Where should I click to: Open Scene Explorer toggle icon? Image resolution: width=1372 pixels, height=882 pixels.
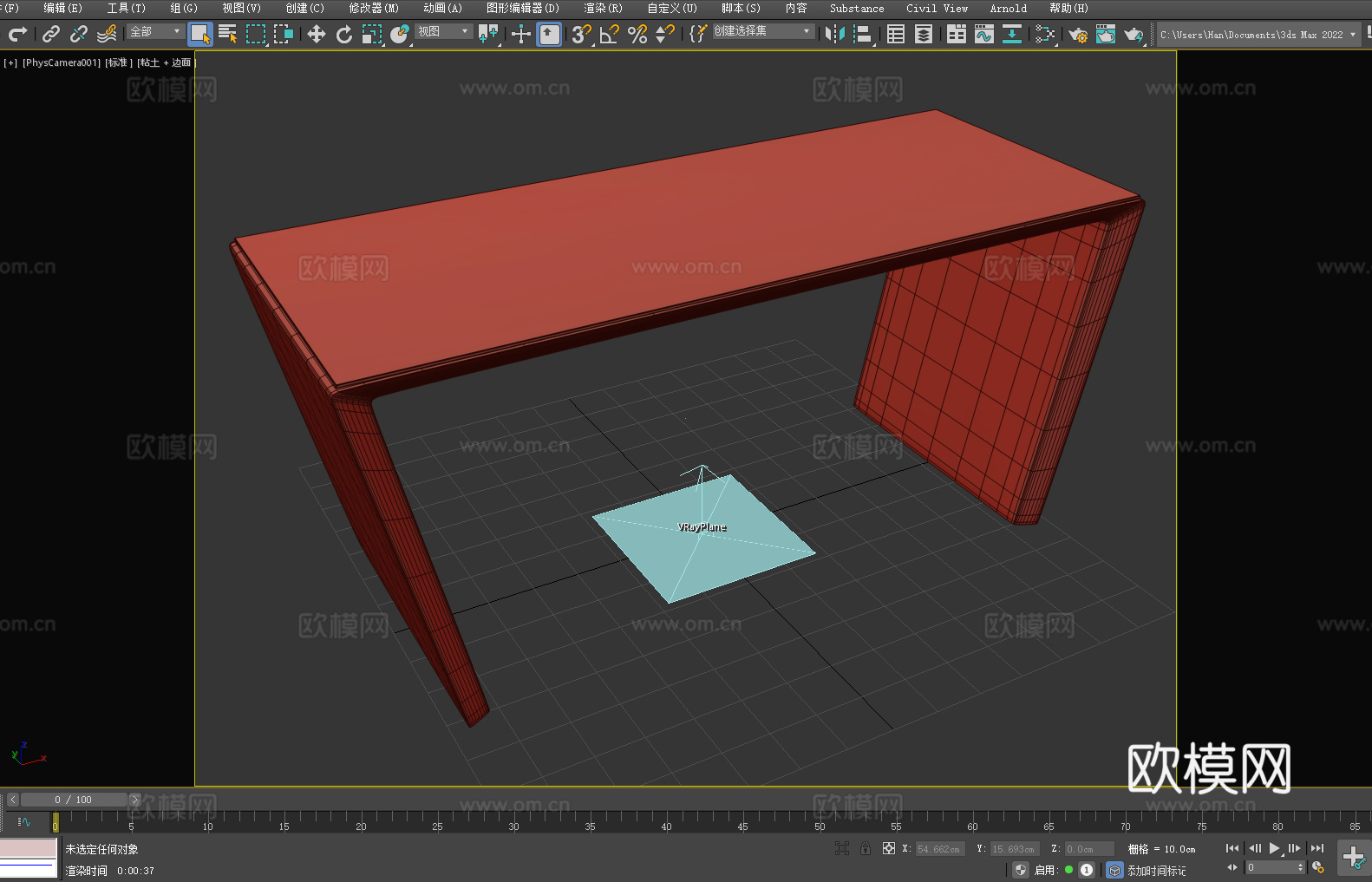896,34
